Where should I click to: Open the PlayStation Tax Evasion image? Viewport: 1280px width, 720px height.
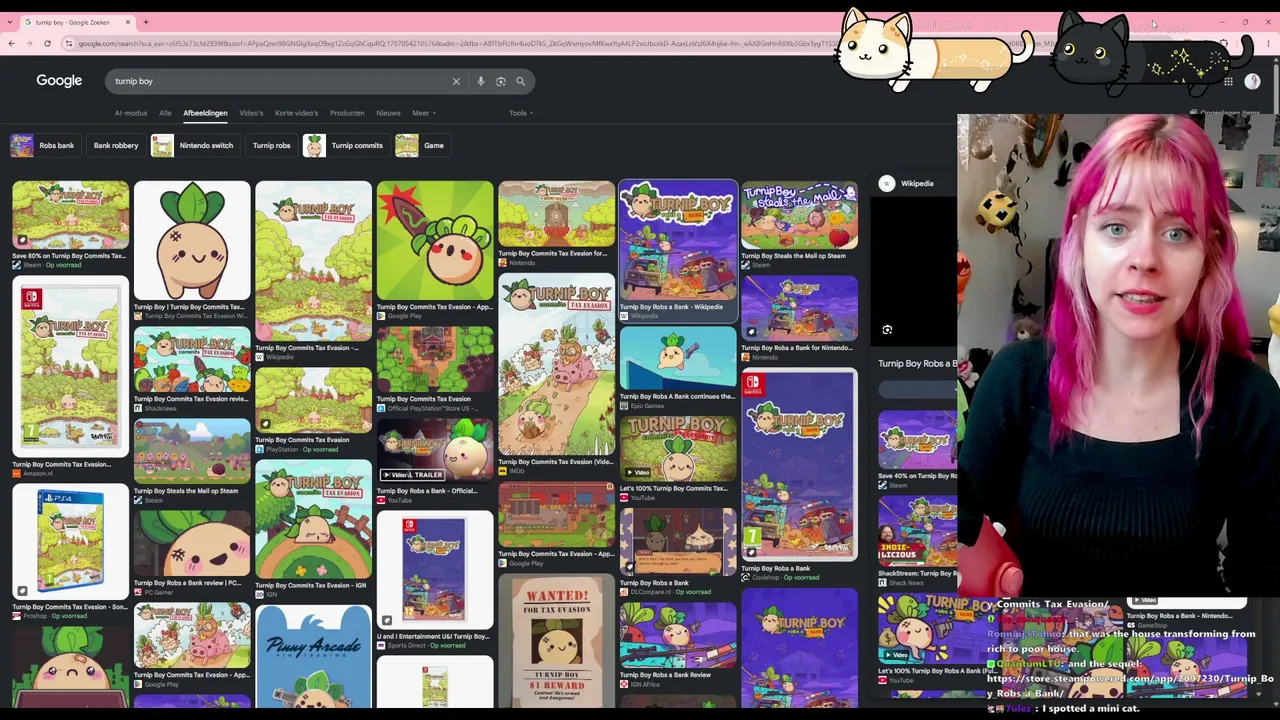point(313,400)
